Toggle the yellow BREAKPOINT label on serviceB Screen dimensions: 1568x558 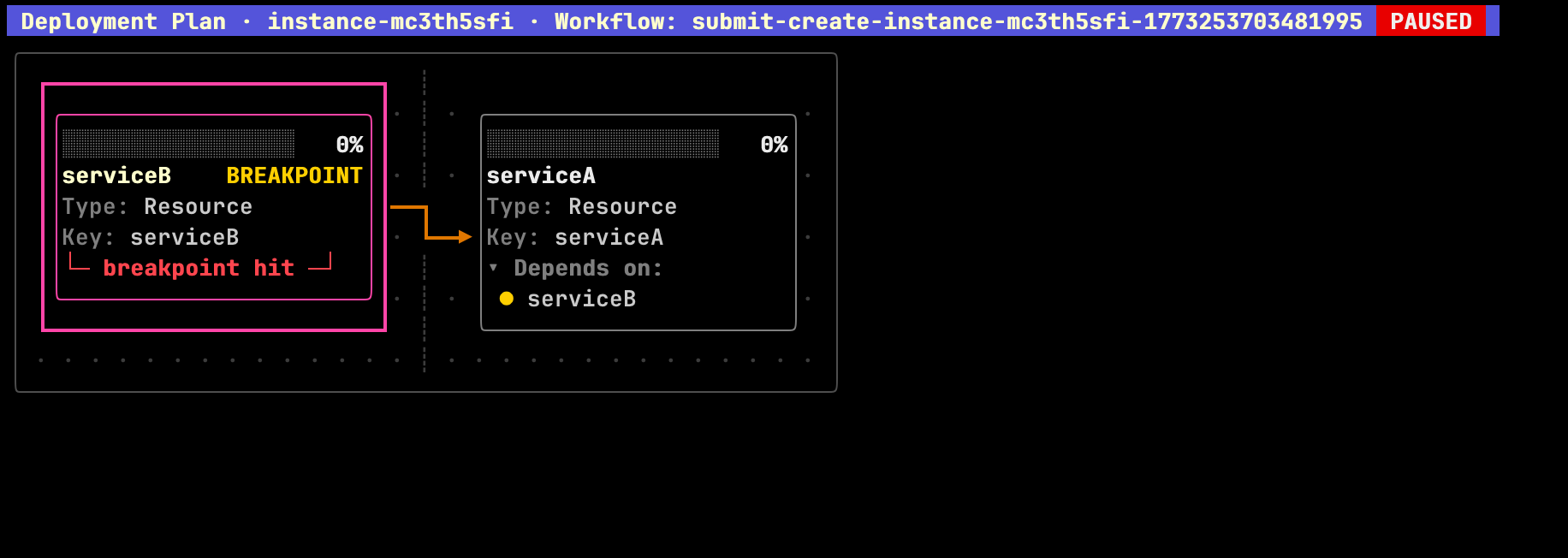point(294,175)
